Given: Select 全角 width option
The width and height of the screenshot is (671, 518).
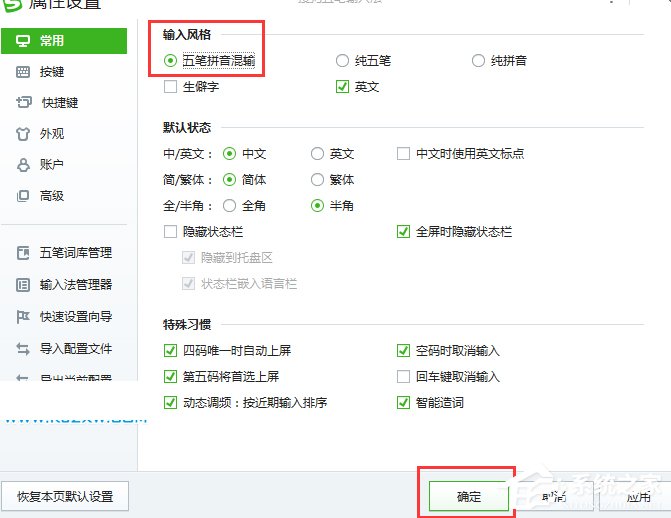Looking at the screenshot, I should tap(229, 206).
